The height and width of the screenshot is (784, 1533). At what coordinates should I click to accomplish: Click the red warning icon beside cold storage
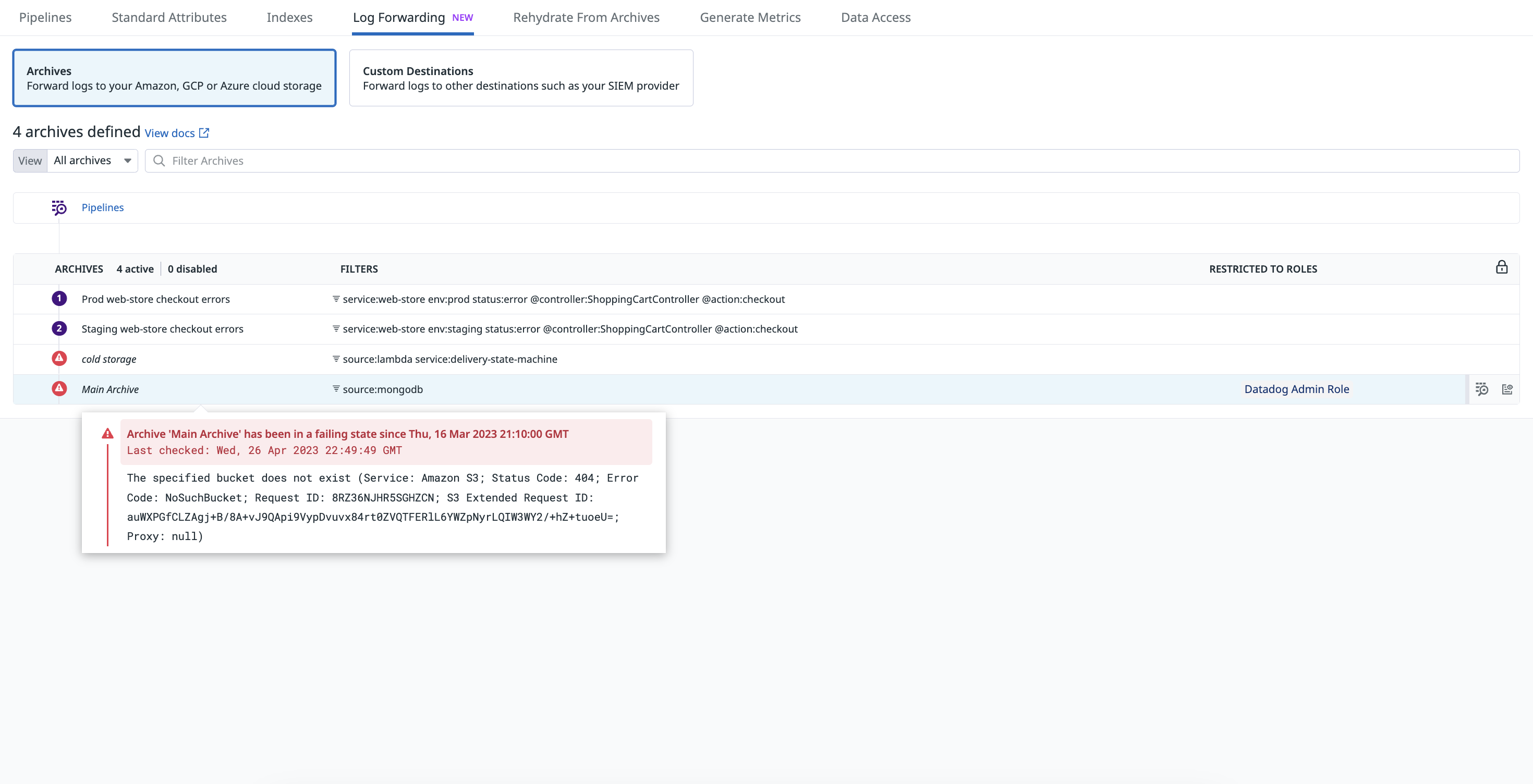[x=59, y=358]
